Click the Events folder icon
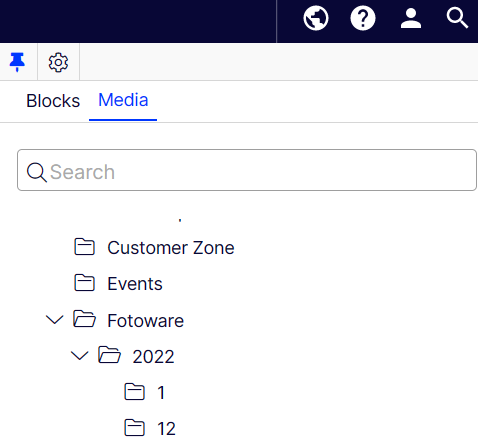Image resolution: width=478 pixels, height=448 pixels. coord(84,283)
